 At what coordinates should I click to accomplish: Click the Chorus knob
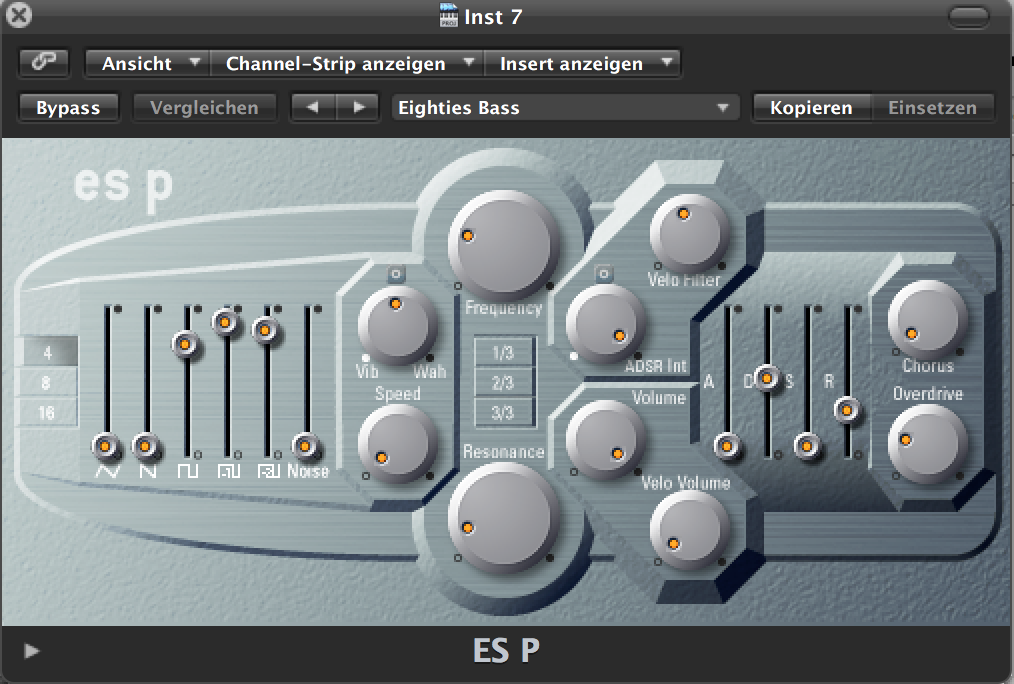[927, 320]
